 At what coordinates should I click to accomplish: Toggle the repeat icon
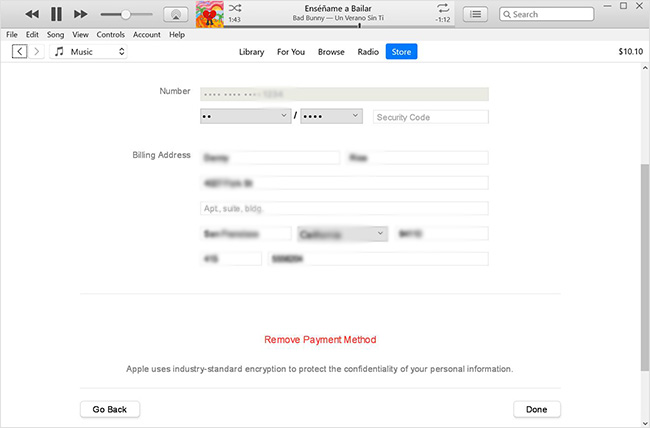click(x=443, y=8)
